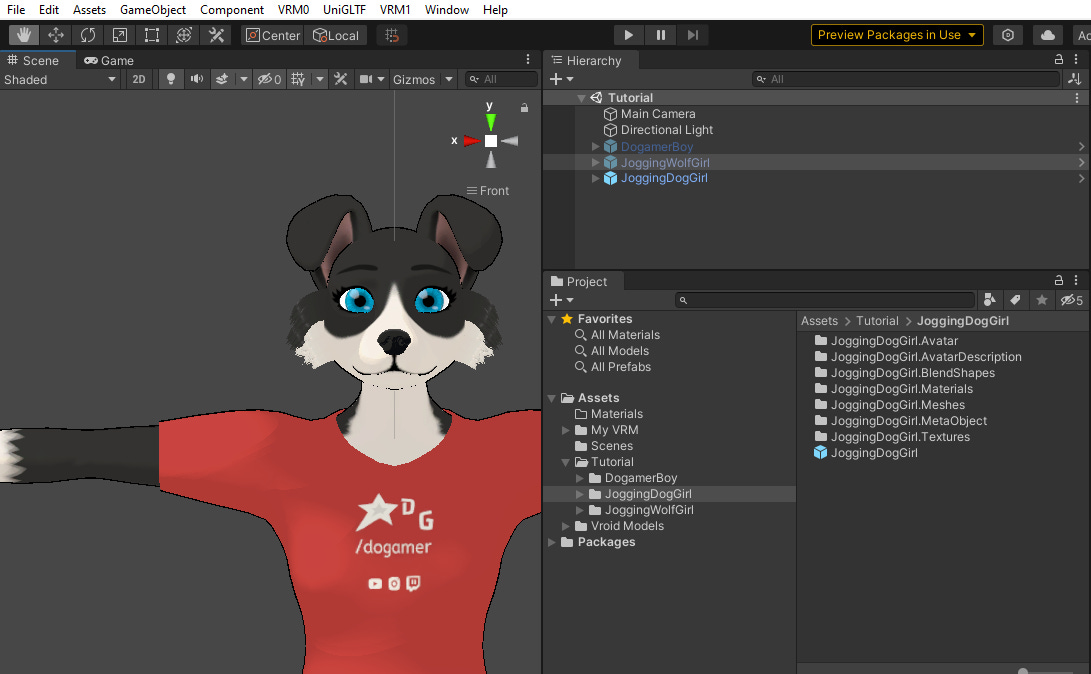
Task: Select the Scale tool
Action: tap(120, 35)
